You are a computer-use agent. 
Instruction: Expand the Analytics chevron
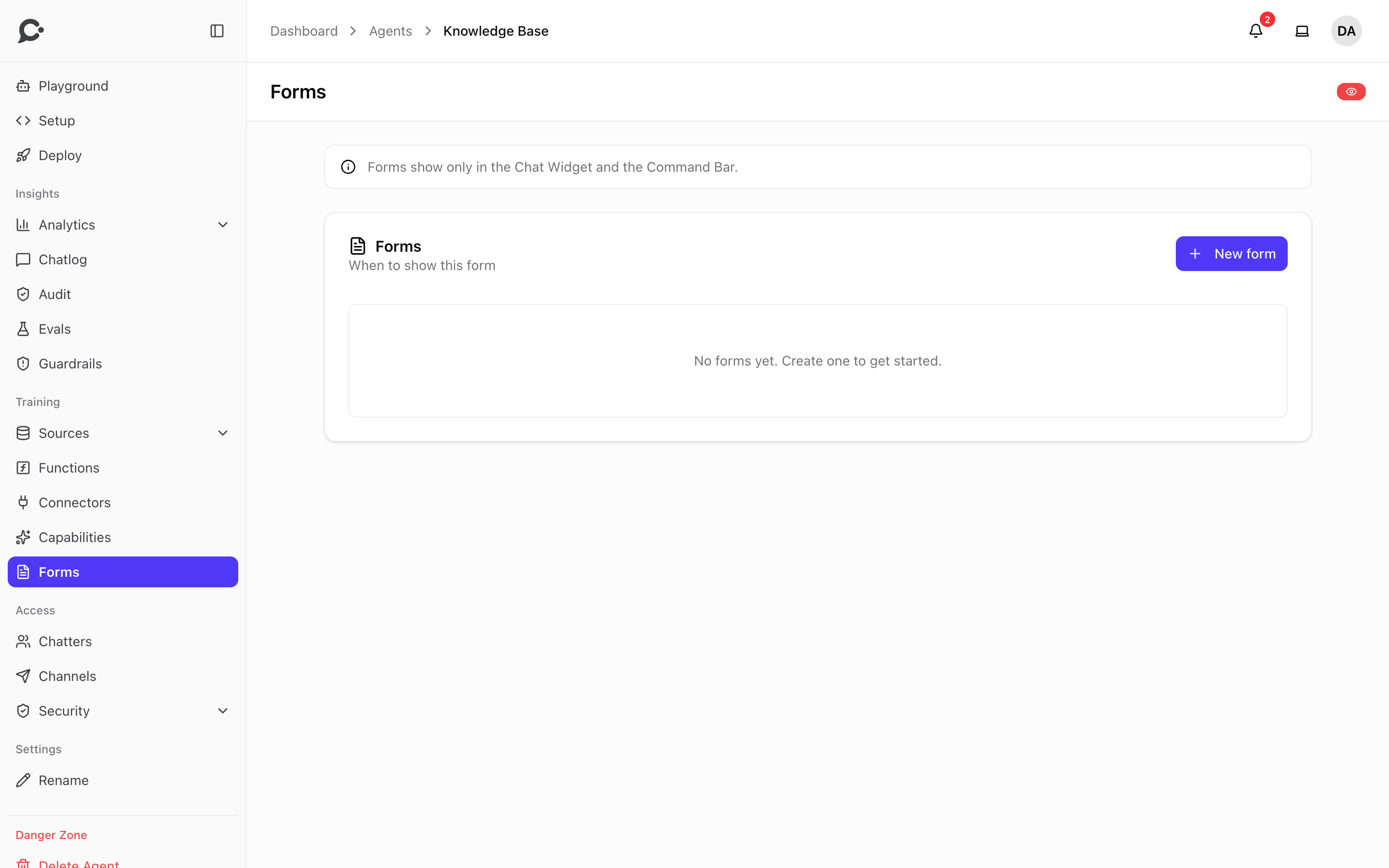click(223, 225)
